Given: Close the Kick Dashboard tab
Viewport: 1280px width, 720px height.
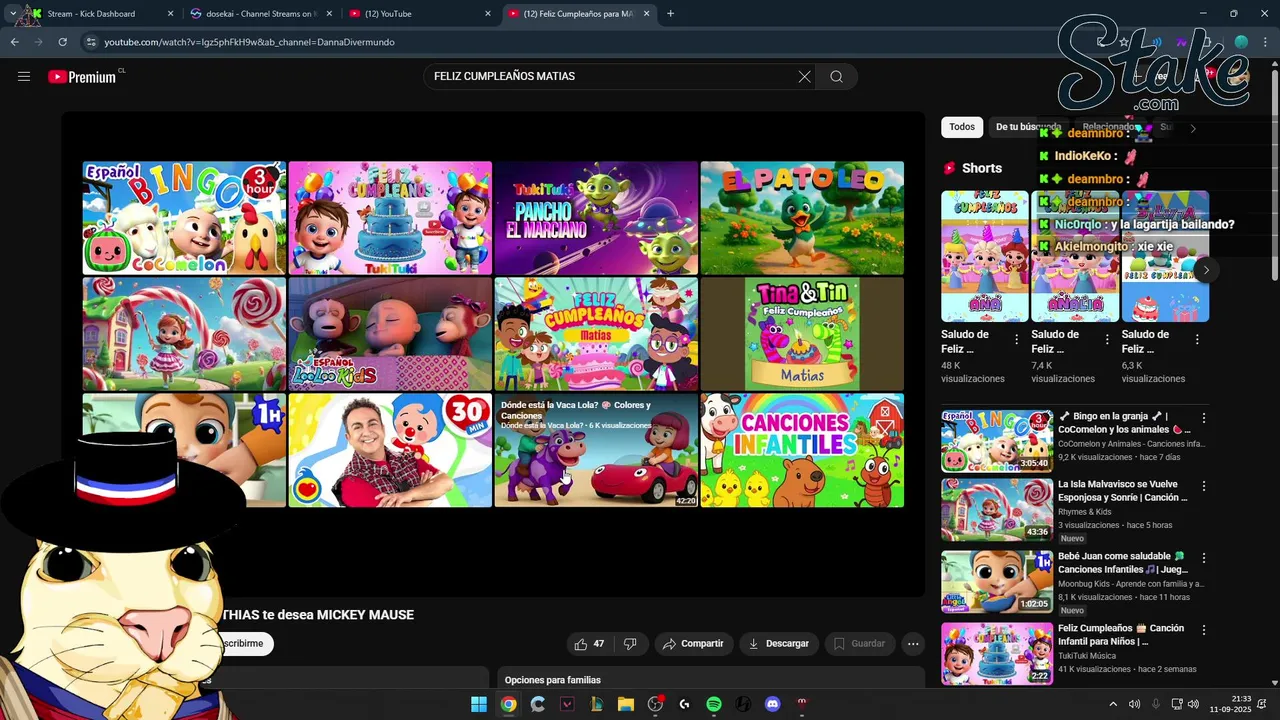Looking at the screenshot, I should coord(170,14).
